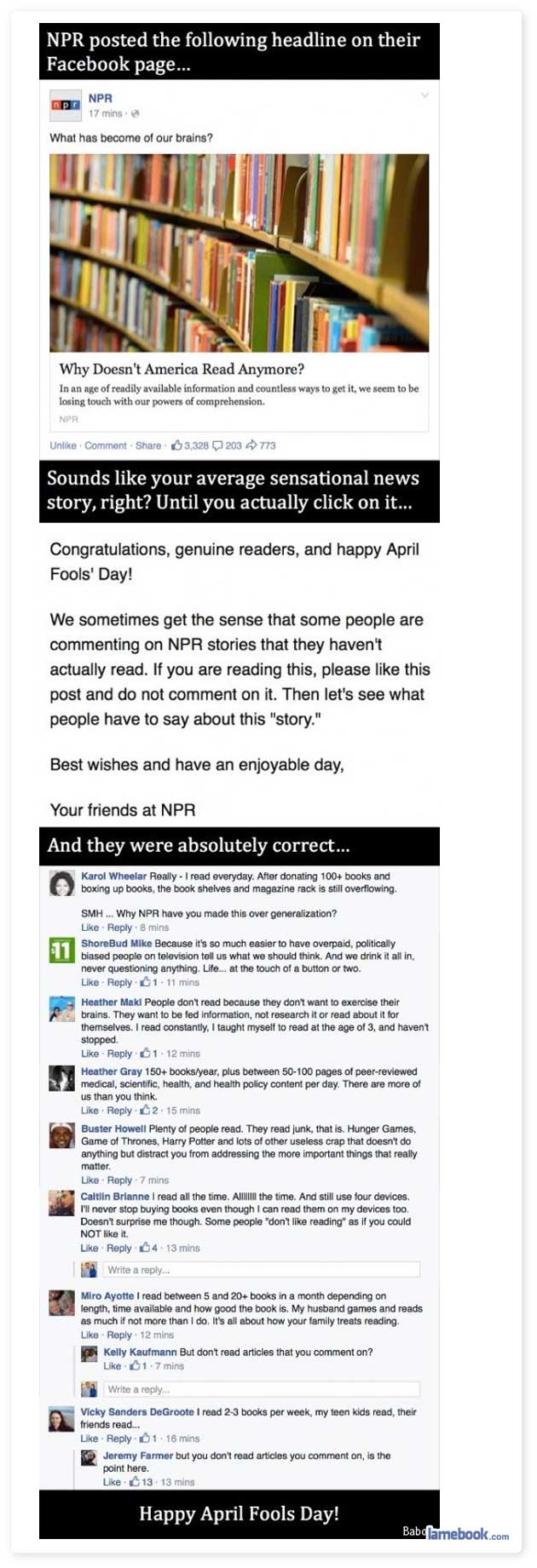
Task: Click Karol Wheelar's profile picture
Action: [x=61, y=883]
